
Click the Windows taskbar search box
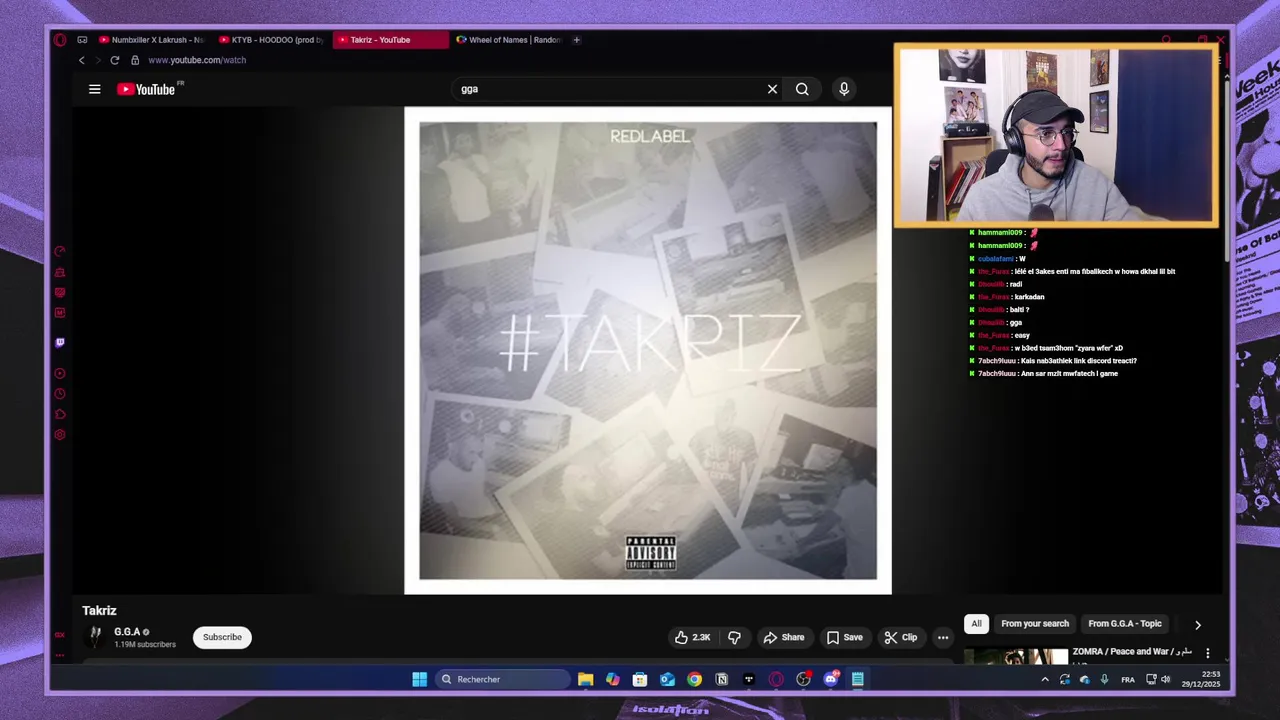pyautogui.click(x=503, y=679)
